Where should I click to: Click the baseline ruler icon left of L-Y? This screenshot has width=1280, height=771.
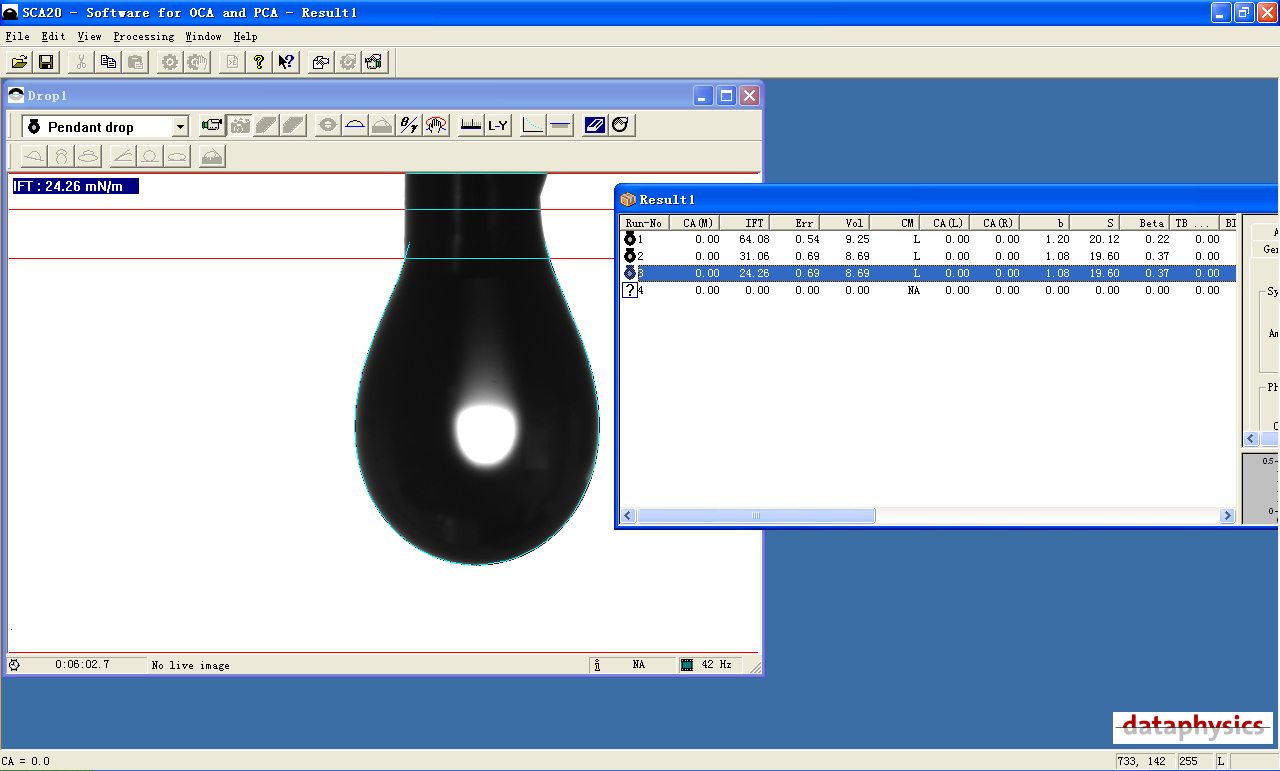click(470, 126)
